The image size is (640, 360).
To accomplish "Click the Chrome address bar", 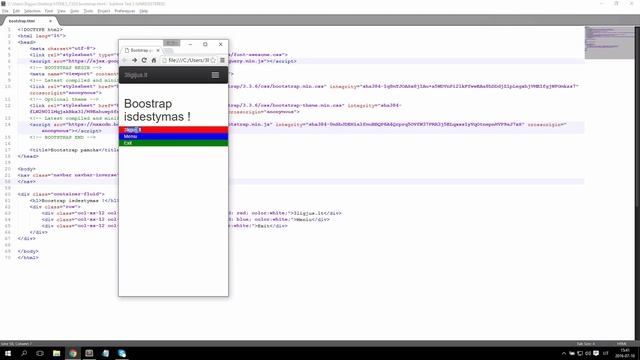I will pos(188,60).
